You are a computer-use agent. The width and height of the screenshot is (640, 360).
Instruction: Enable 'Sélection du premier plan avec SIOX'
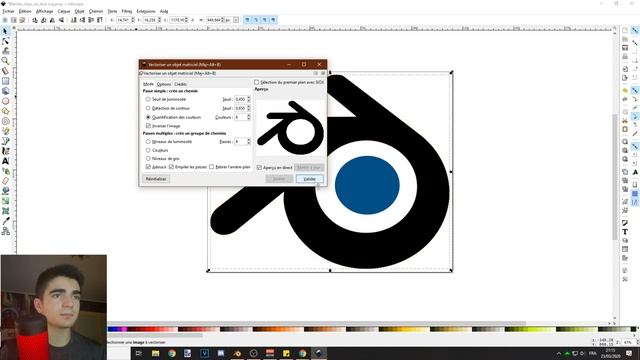tap(257, 82)
